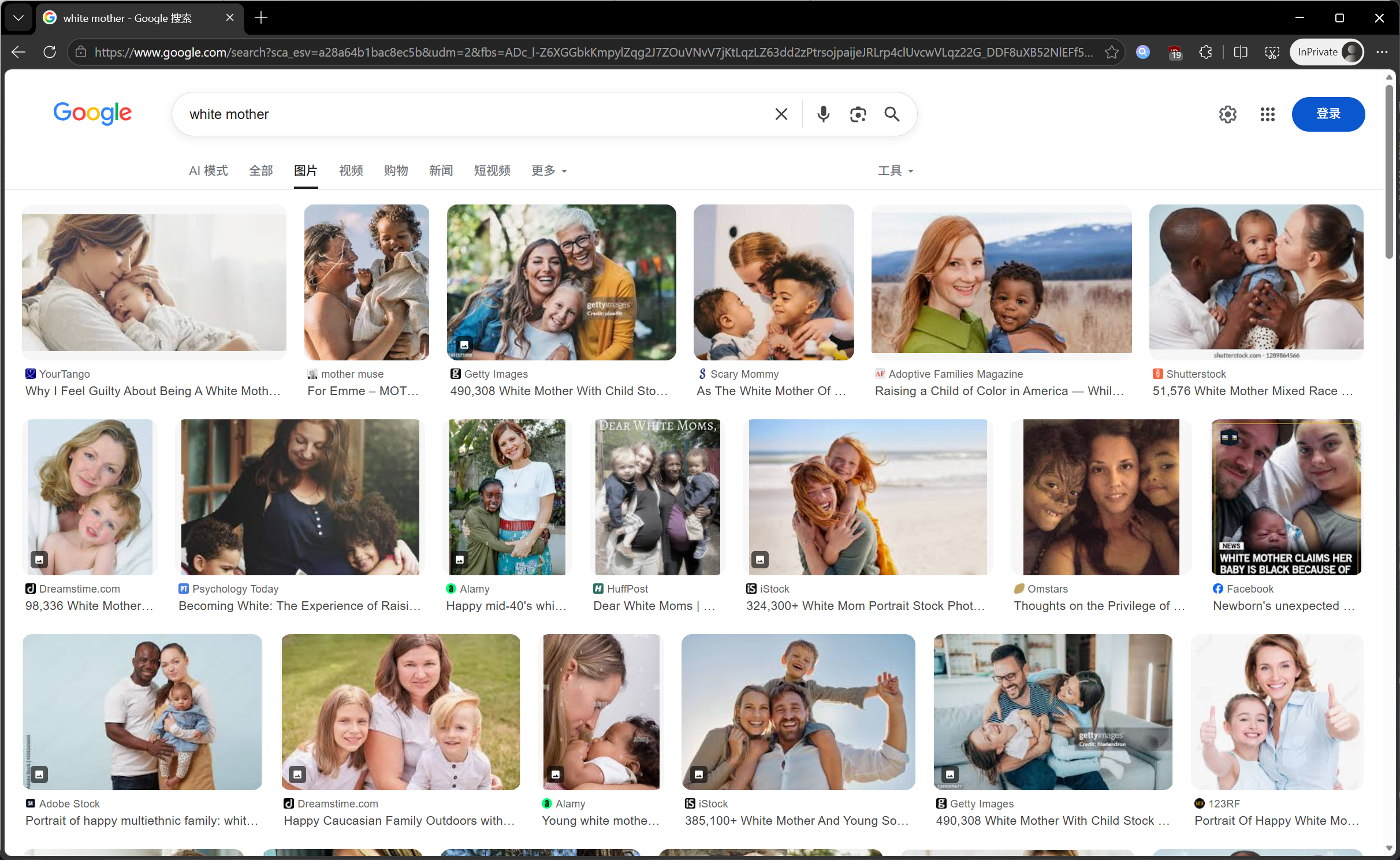Open the browser Extensions menu
The height and width of the screenshot is (860, 1400).
[1205, 52]
